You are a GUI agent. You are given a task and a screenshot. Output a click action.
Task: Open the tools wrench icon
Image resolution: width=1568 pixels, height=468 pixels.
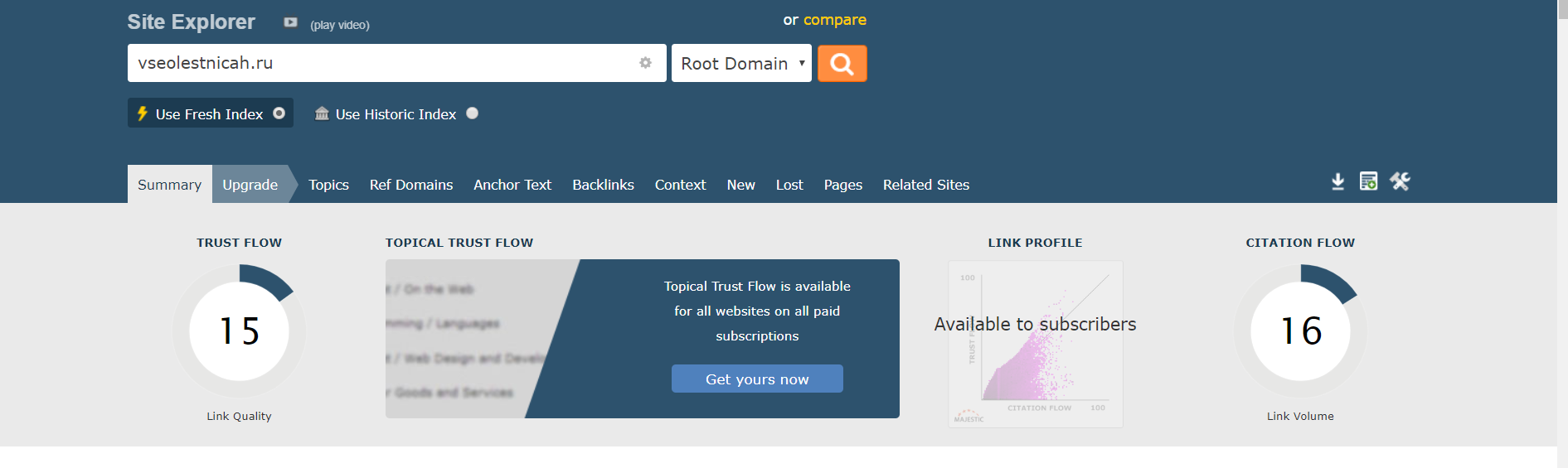pyautogui.click(x=1400, y=181)
